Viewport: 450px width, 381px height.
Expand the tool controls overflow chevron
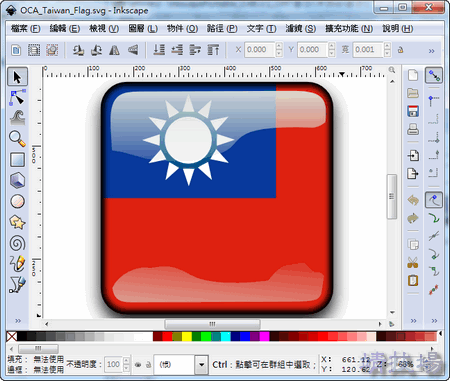click(432, 51)
